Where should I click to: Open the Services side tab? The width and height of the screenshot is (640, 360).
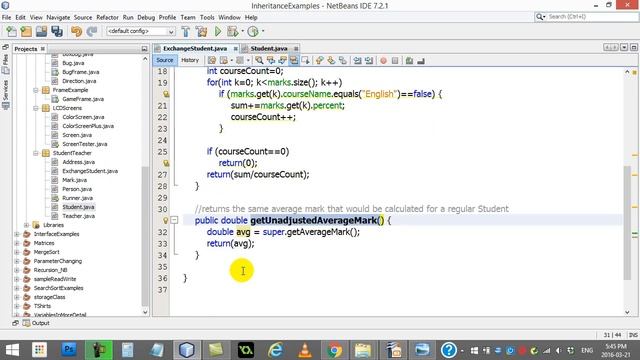[x=5, y=94]
